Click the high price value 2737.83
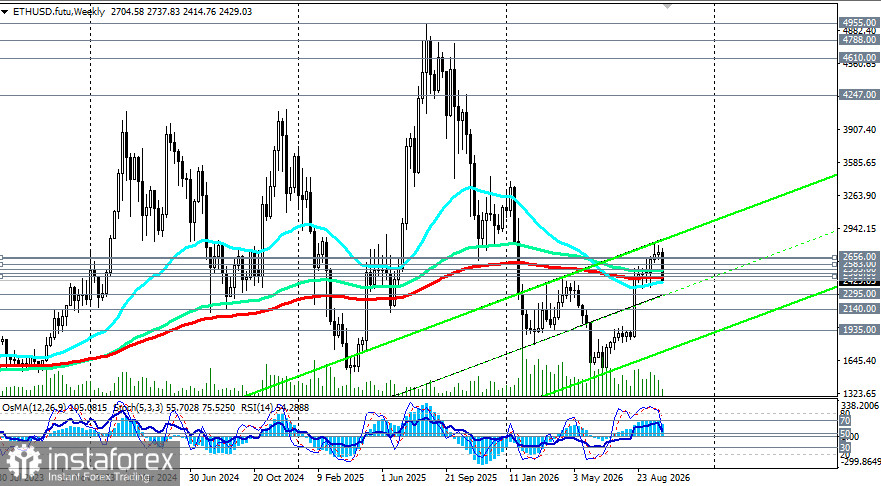The width and height of the screenshot is (881, 486). pos(163,12)
